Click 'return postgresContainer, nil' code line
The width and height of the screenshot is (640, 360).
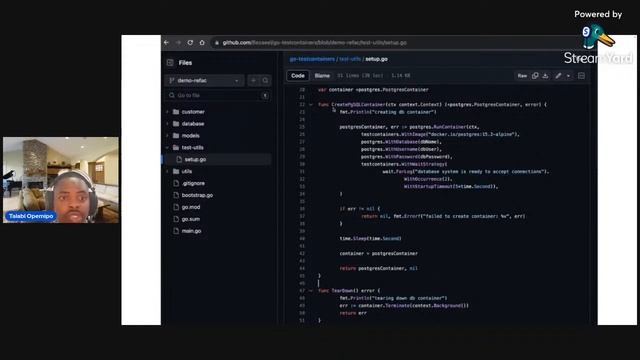pyautogui.click(x=378, y=268)
